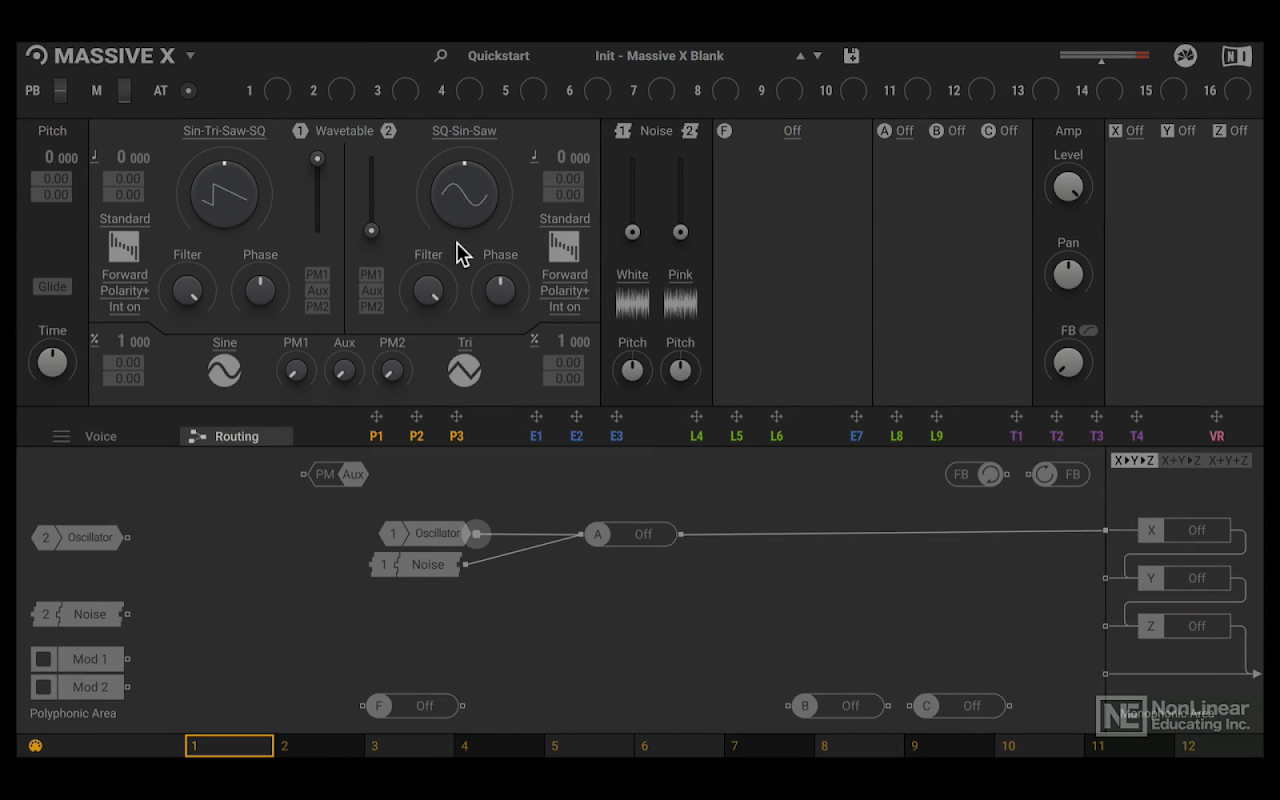Click the Noise 1 level slider handle

[632, 232]
